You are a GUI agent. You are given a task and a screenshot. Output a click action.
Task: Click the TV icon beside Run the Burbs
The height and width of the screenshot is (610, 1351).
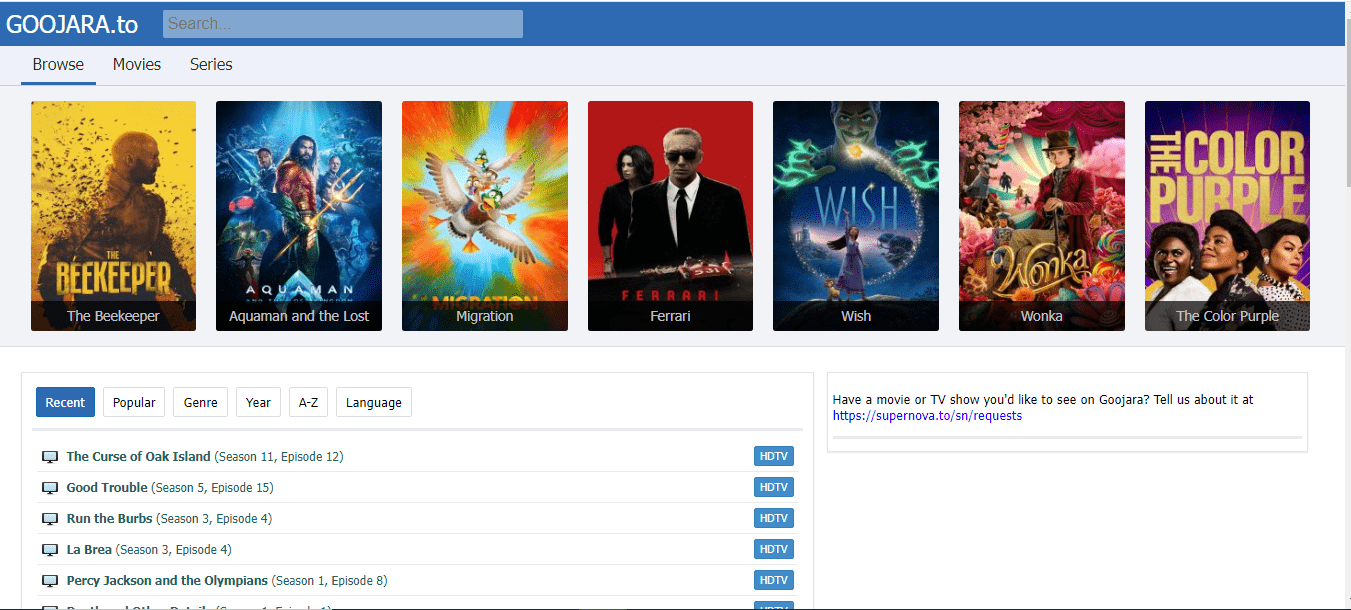50,519
